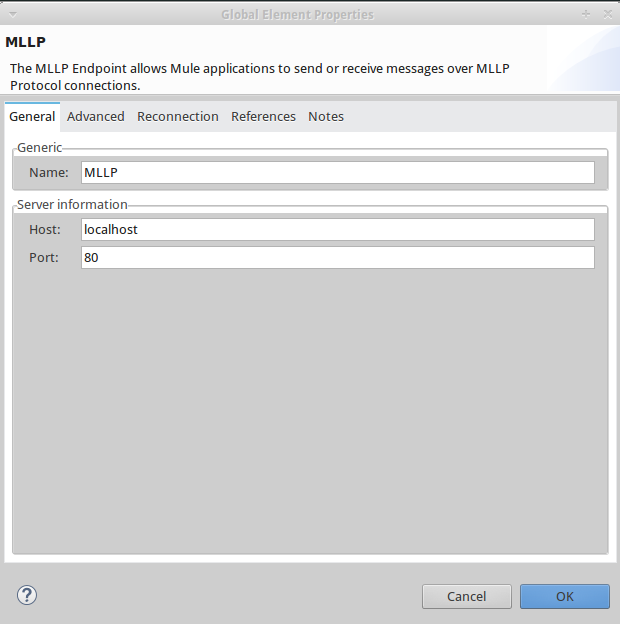Screen dimensions: 620x624
Task: Edit the Port field showing 80
Action: pos(338,257)
